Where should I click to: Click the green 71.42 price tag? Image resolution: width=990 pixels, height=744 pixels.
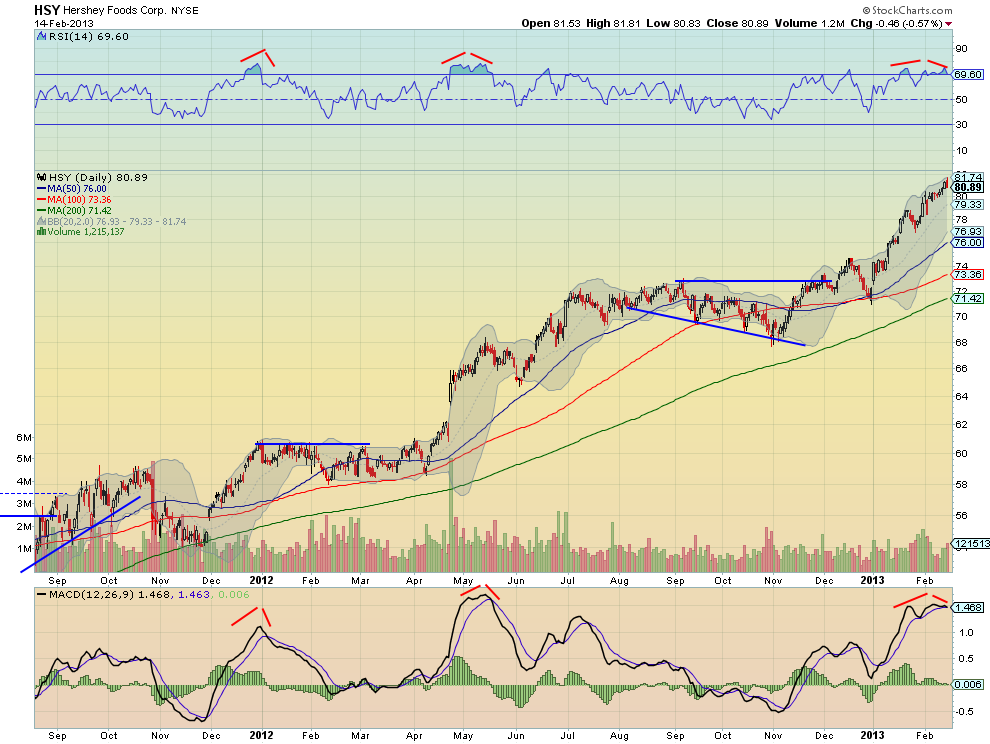(x=969, y=298)
